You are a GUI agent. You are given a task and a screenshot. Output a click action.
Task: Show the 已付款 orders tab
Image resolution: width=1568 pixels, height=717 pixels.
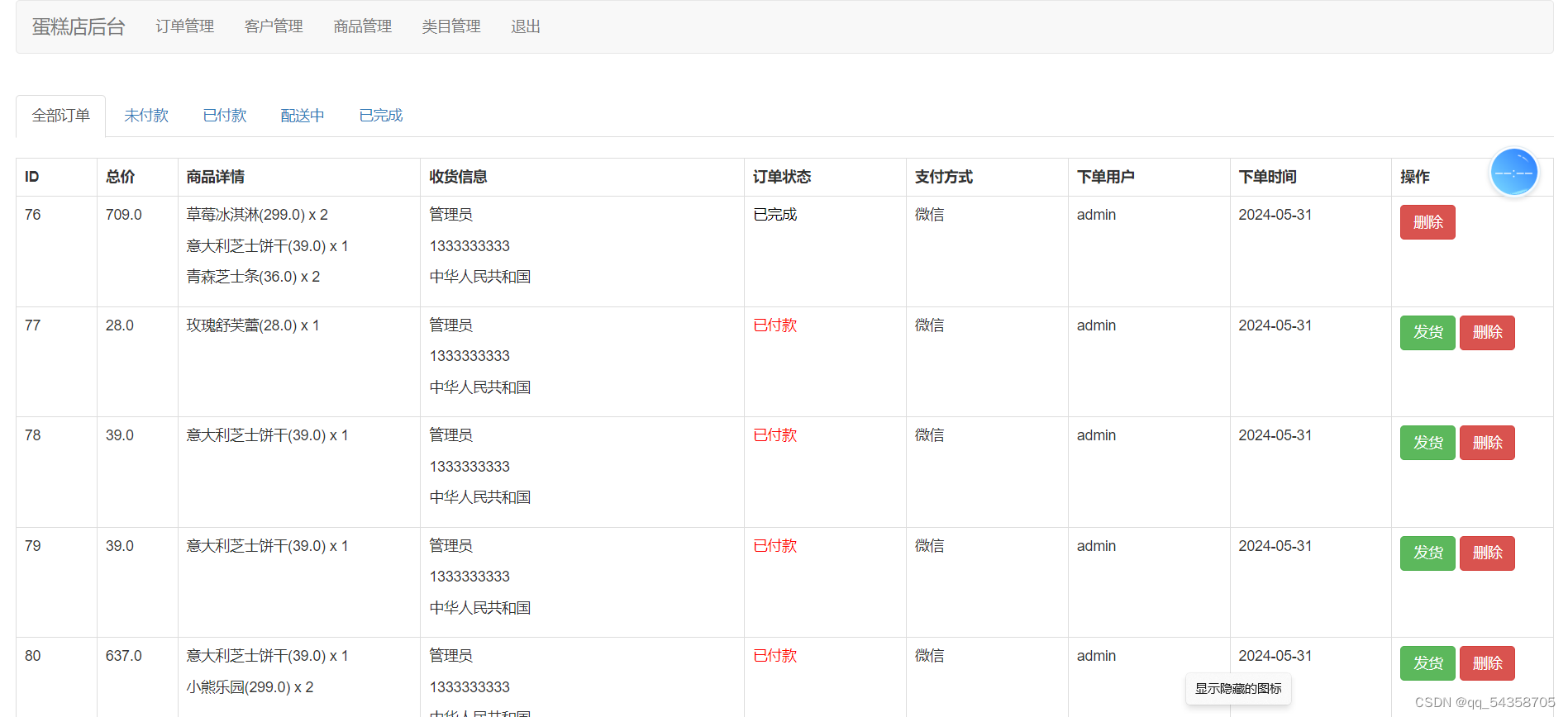pyautogui.click(x=225, y=116)
